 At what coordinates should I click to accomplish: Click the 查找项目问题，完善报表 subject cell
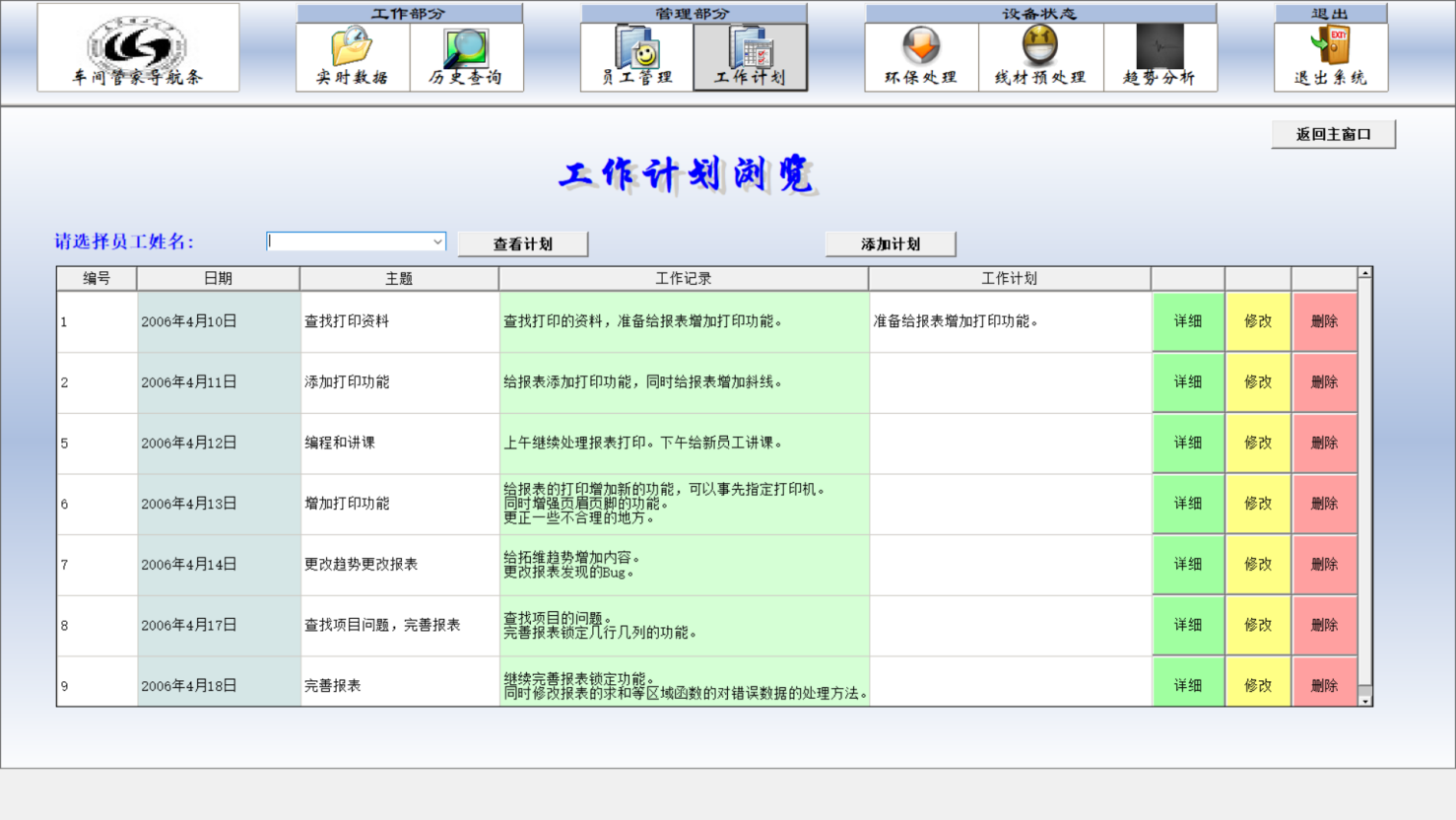pyautogui.click(x=400, y=626)
